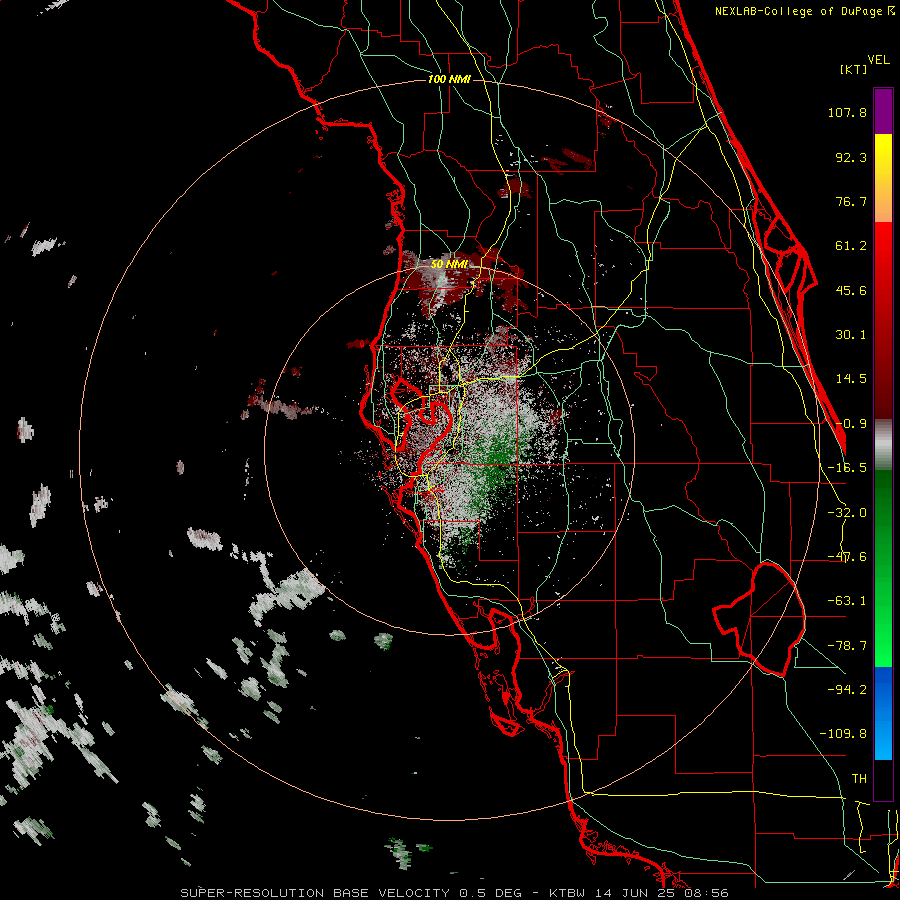Pick the gray near-zero segment of velocity scale
Viewport: 900px width, 900px height.
coord(883,445)
